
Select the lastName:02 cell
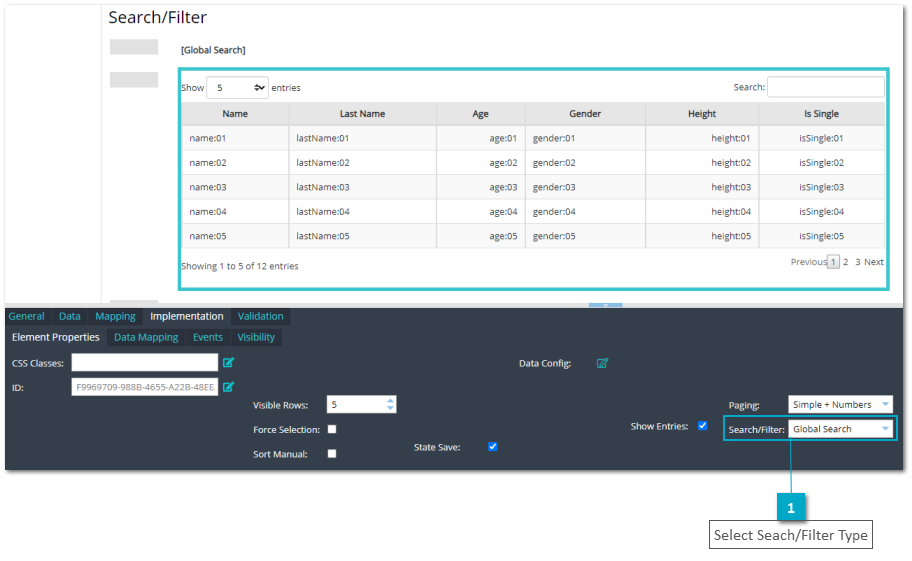pyautogui.click(x=362, y=163)
